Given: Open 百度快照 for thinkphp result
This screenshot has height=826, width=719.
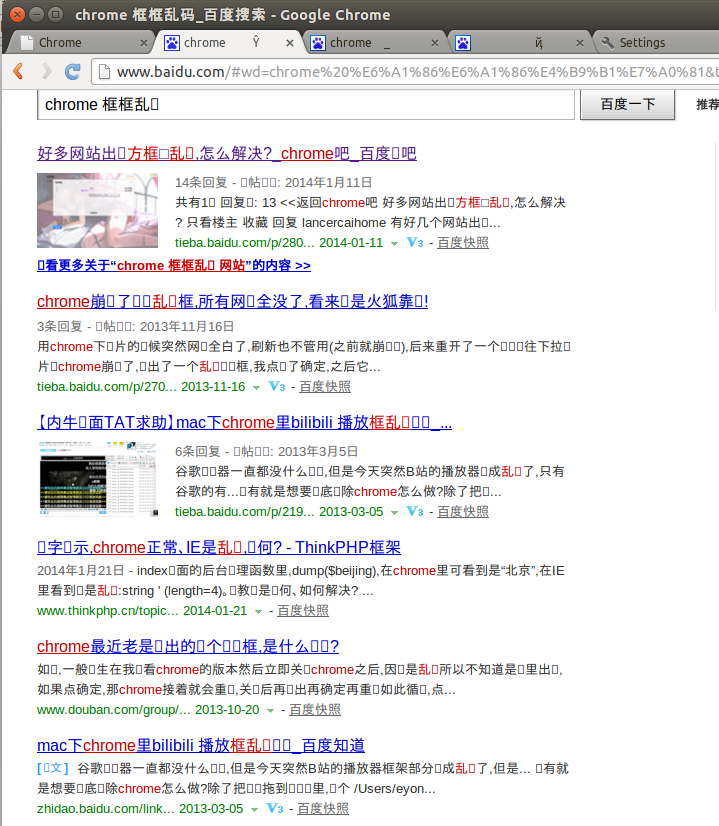Looking at the screenshot, I should pos(303,611).
